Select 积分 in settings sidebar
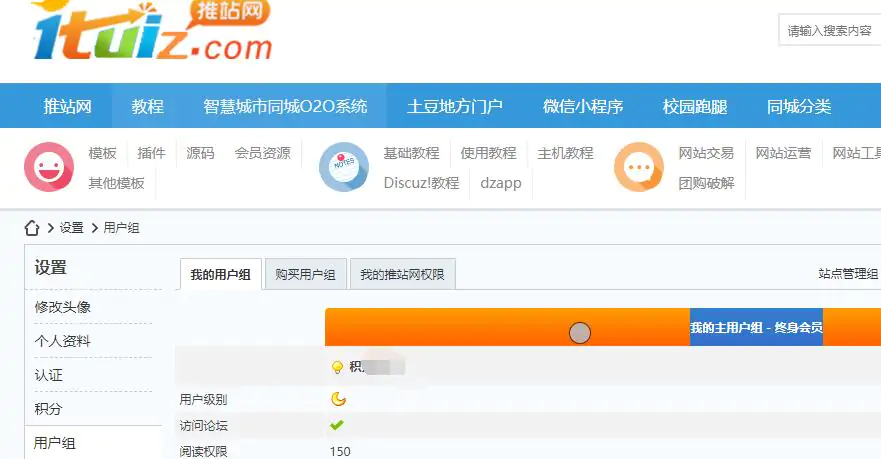This screenshot has width=881, height=459. pyautogui.click(x=48, y=408)
